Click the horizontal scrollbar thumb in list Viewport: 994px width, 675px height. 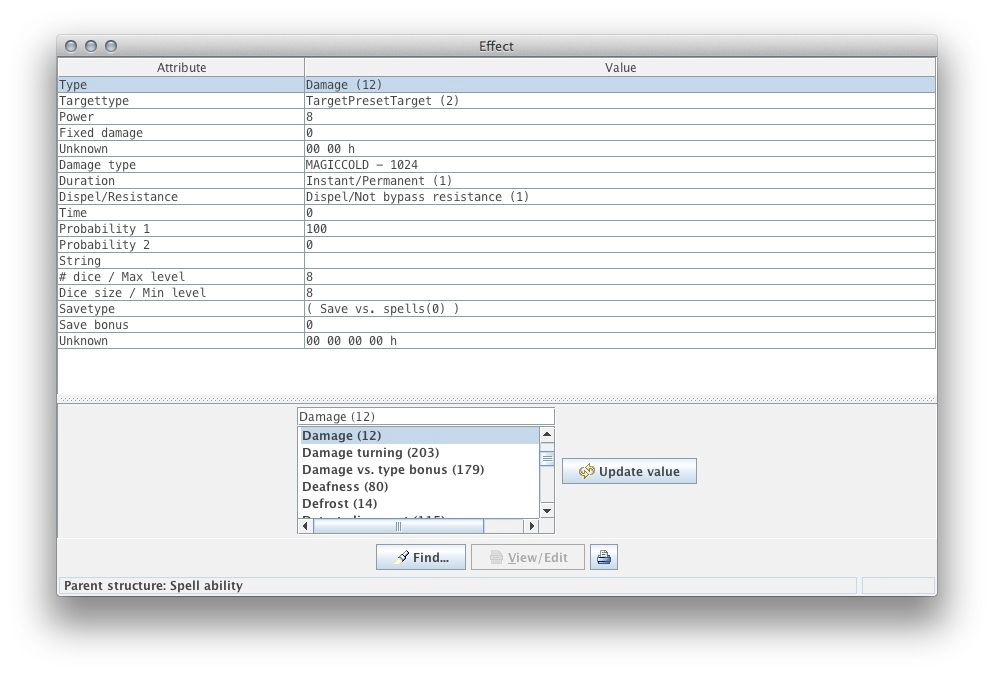click(x=398, y=526)
